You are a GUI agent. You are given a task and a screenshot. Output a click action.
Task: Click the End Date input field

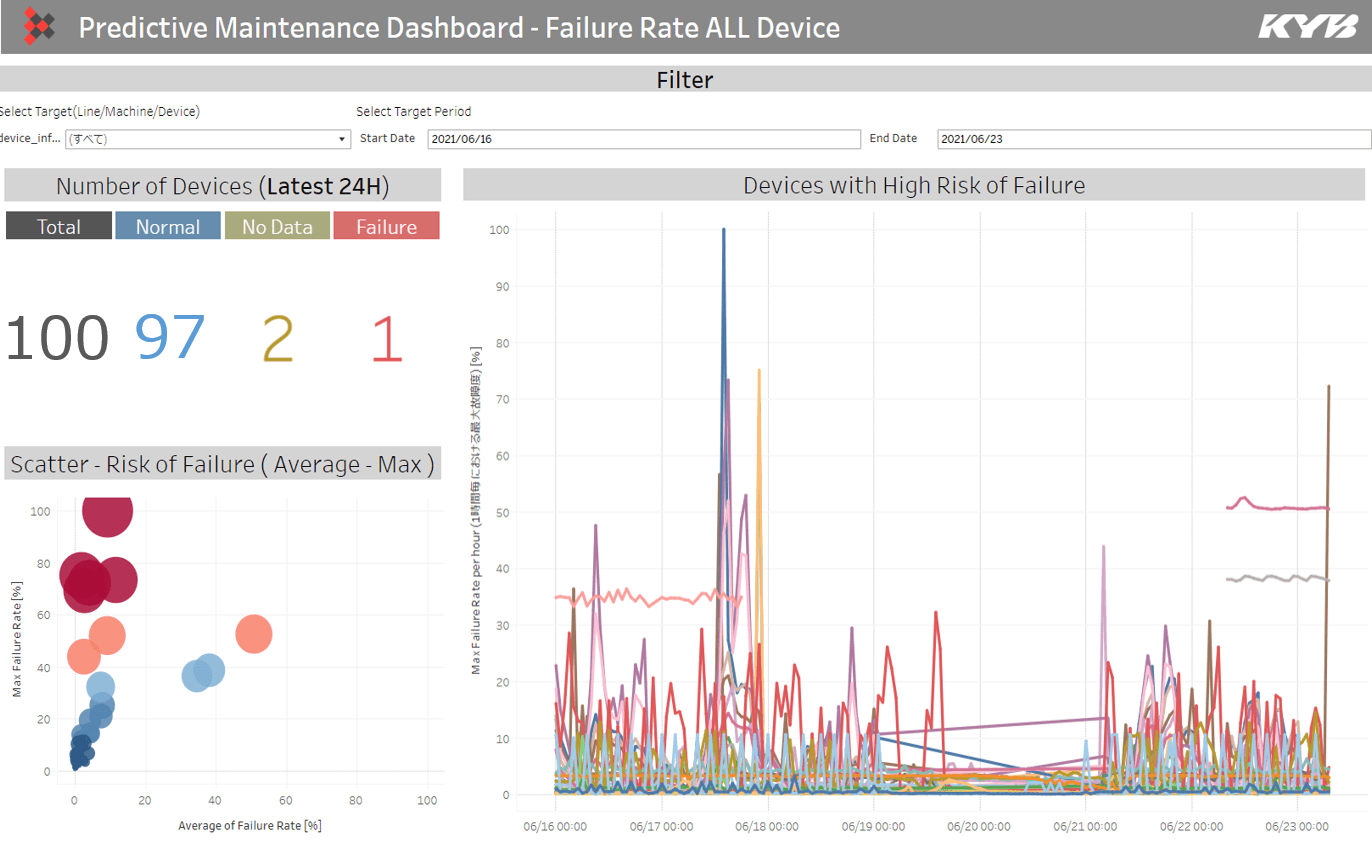(x=1150, y=139)
